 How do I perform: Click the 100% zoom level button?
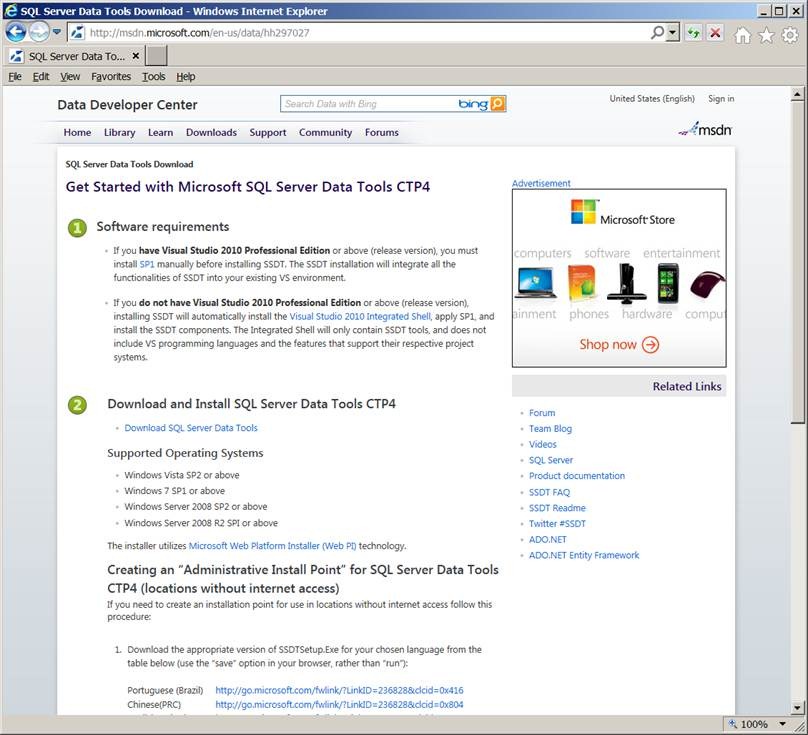(748, 724)
